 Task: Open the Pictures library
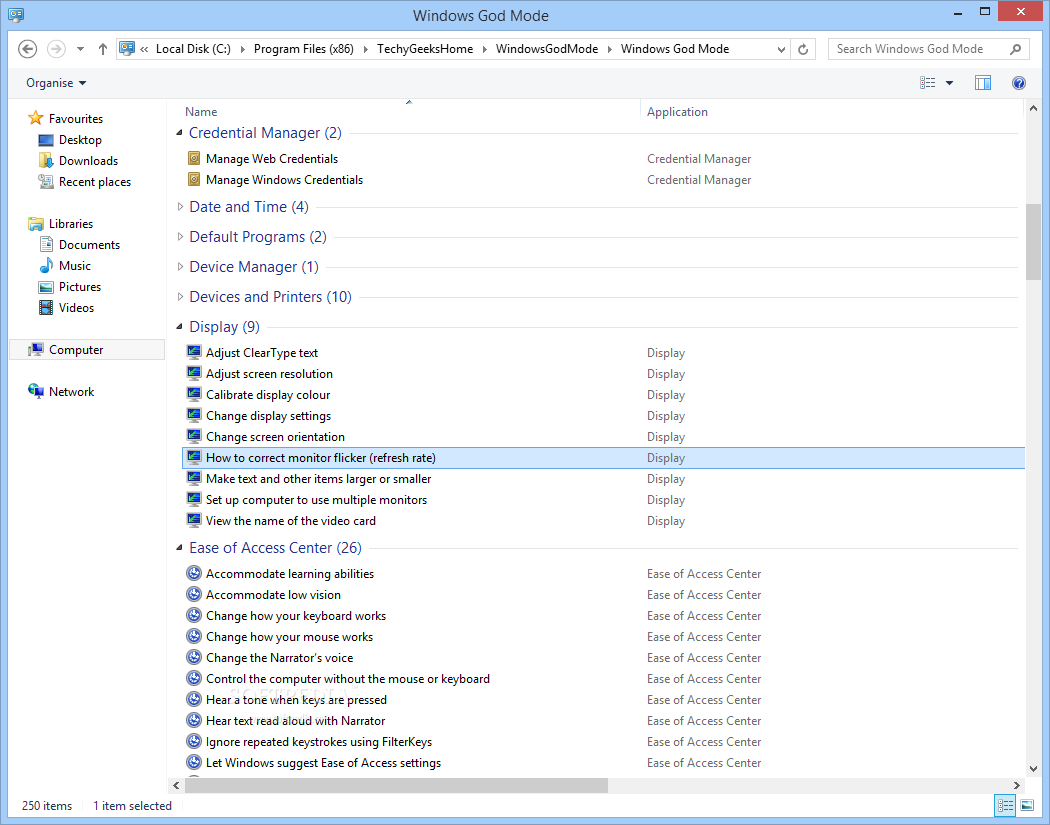tap(80, 287)
